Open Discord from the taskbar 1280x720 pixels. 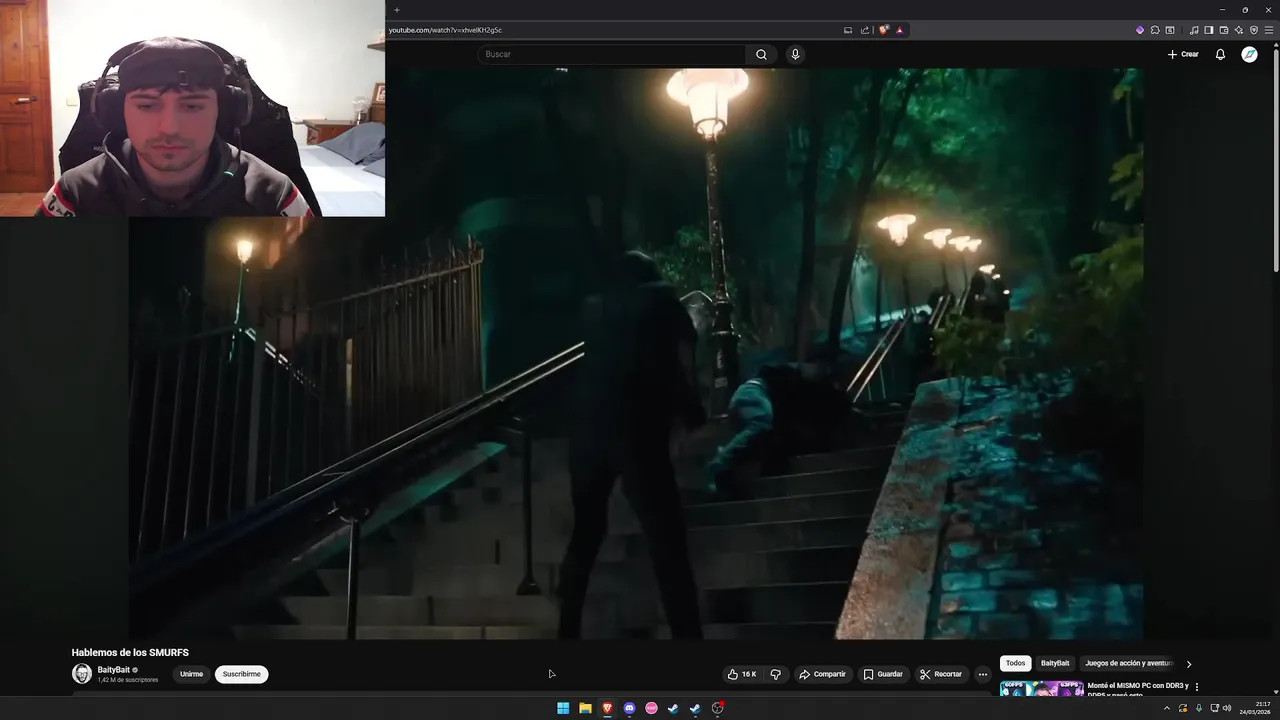coord(629,708)
